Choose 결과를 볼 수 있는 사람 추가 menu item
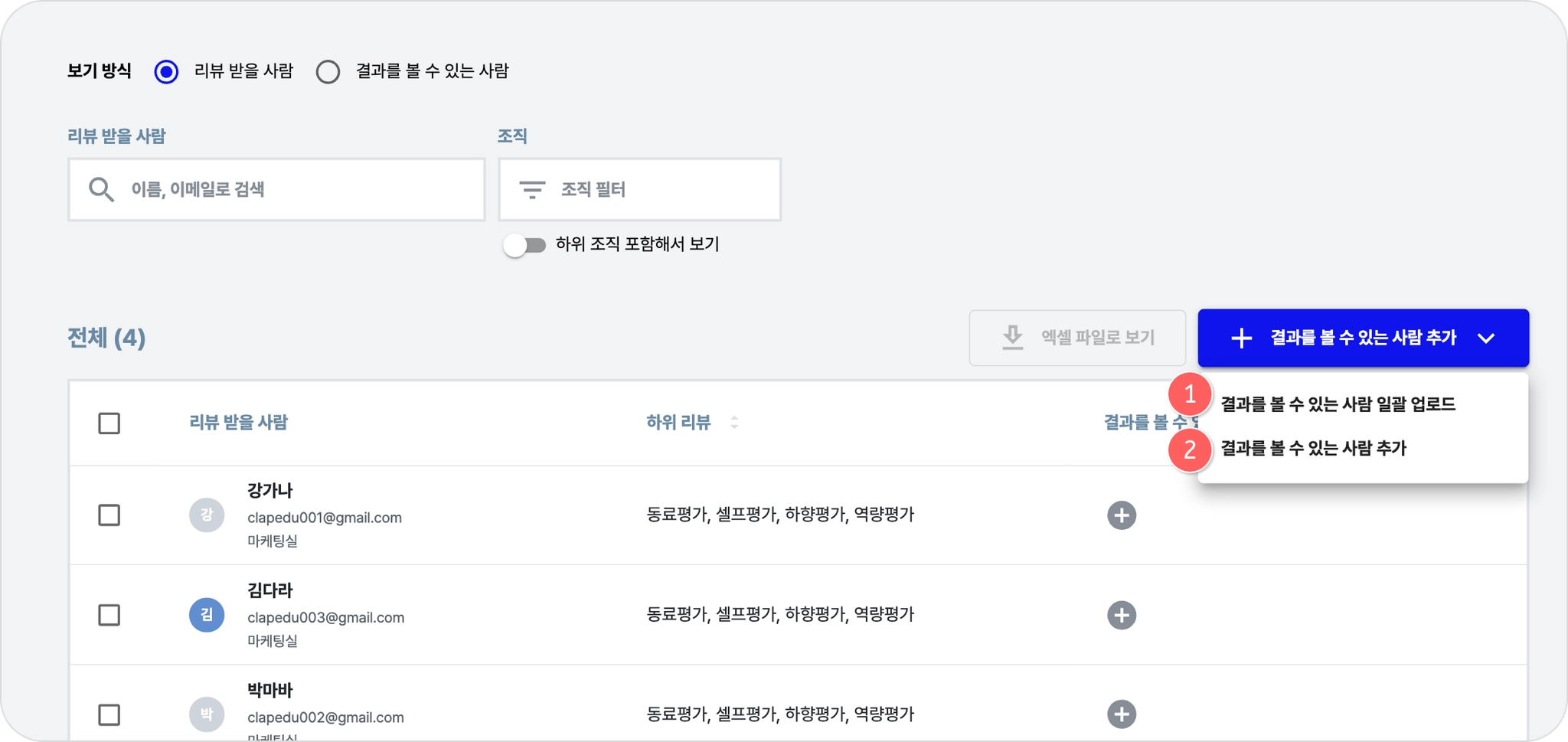Image resolution: width=1568 pixels, height=742 pixels. [1313, 448]
